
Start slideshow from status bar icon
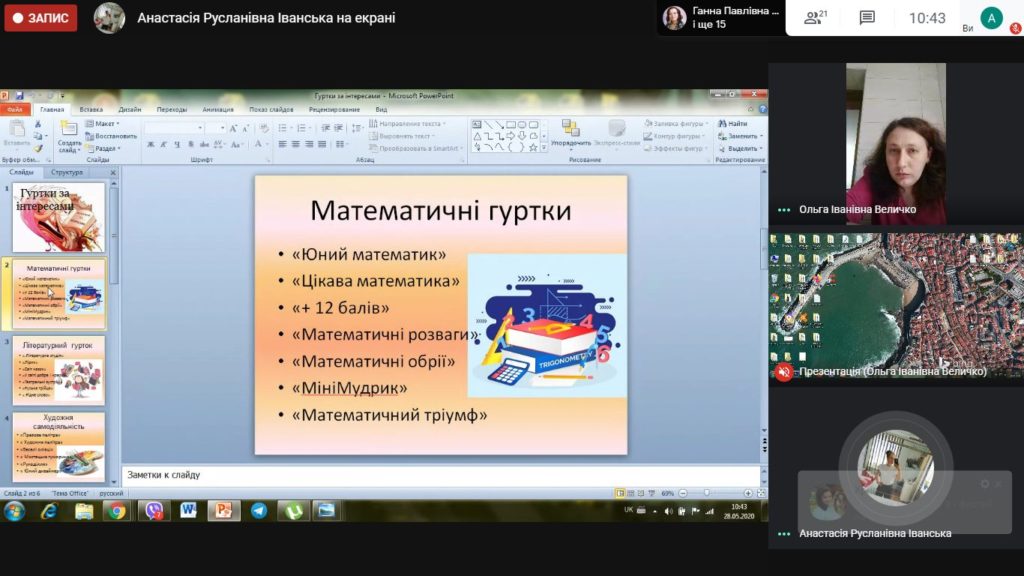point(651,494)
